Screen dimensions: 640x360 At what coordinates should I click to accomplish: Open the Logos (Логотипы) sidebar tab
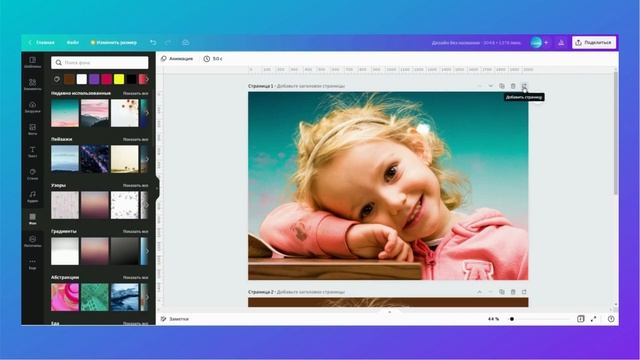tap(32, 241)
